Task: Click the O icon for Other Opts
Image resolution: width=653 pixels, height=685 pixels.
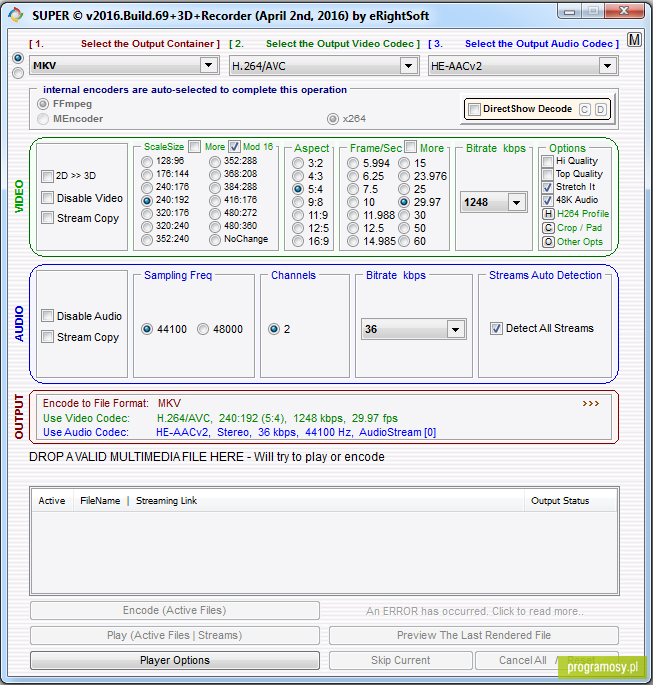Action: pyautogui.click(x=548, y=242)
